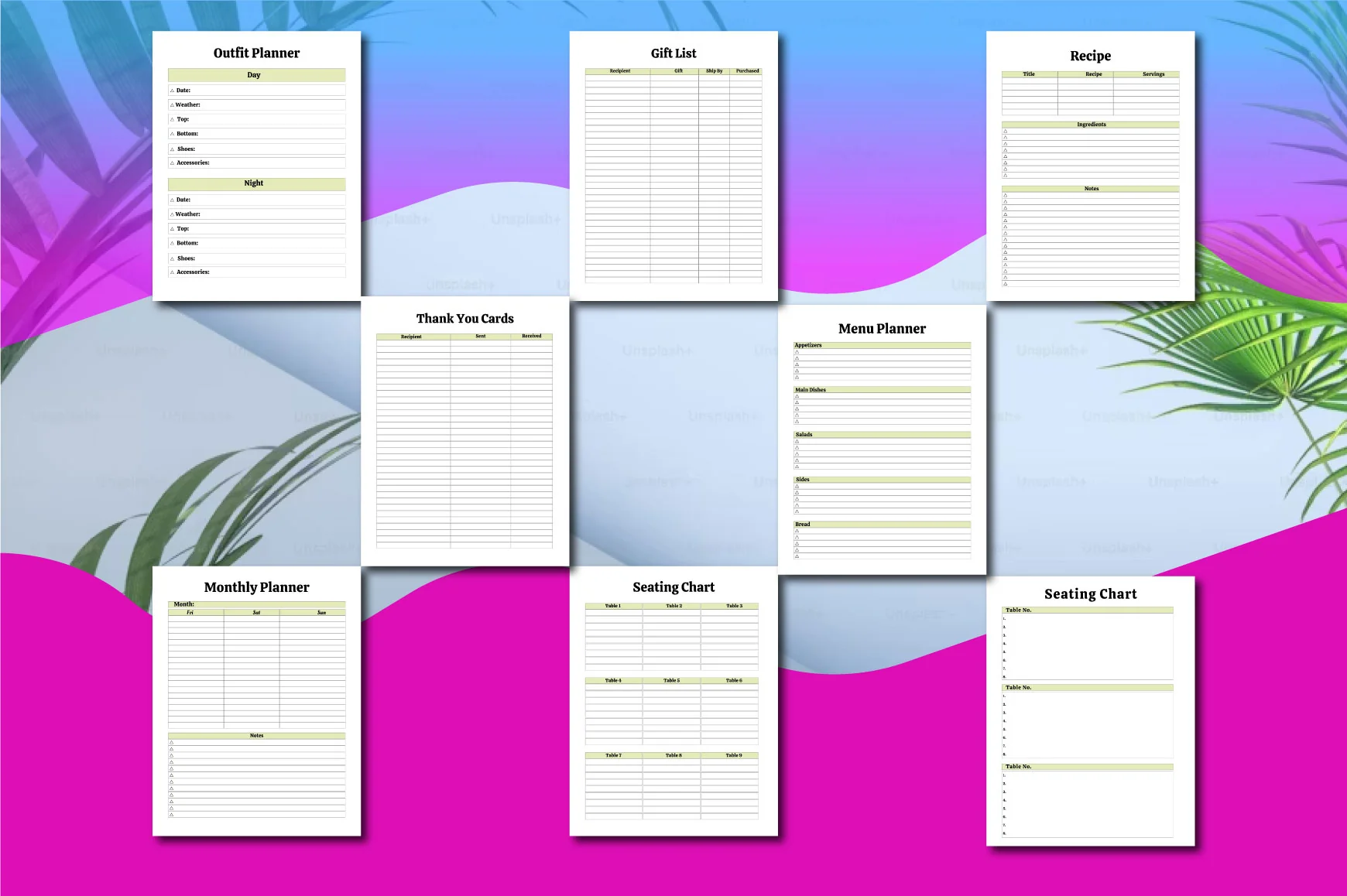Viewport: 1347px width, 896px height.
Task: Select 'Table 7' header in Seating Chart
Action: point(613,755)
